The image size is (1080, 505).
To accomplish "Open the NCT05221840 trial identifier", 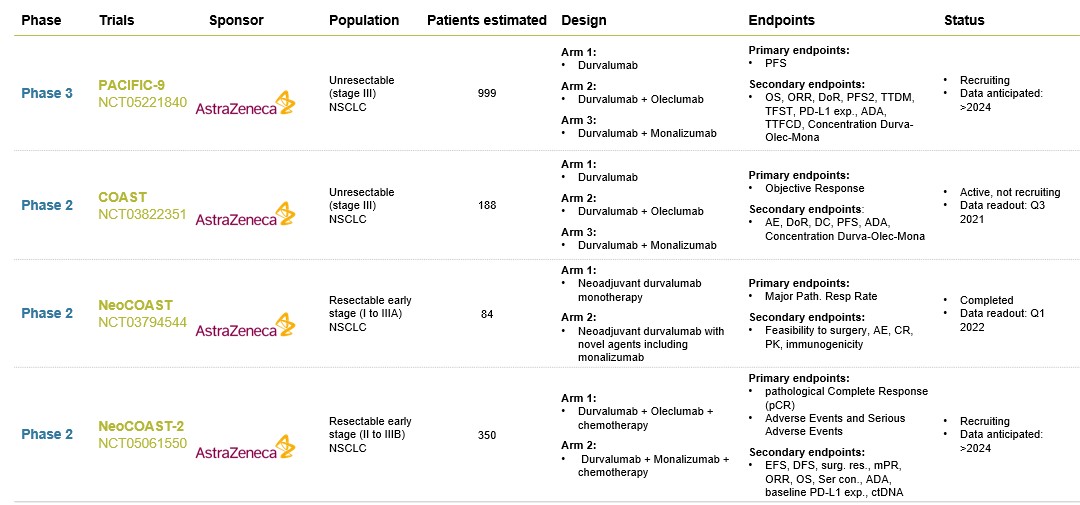I will click(x=142, y=102).
